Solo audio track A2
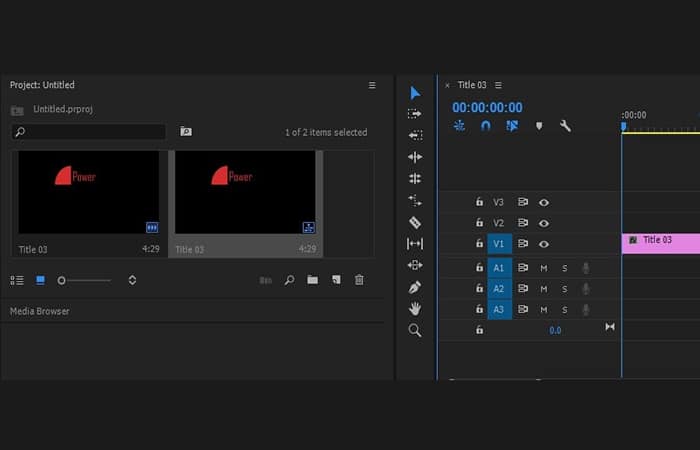 point(564,289)
